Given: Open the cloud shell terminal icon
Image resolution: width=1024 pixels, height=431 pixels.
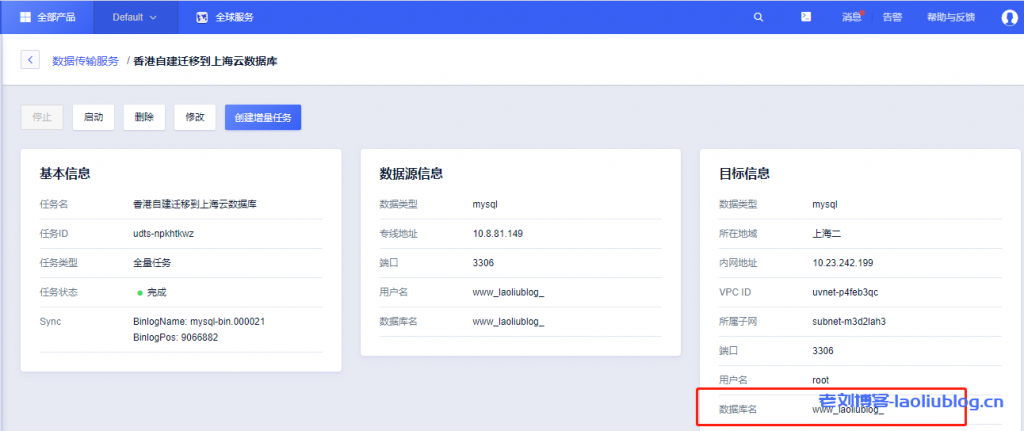Looking at the screenshot, I should click(x=806, y=17).
